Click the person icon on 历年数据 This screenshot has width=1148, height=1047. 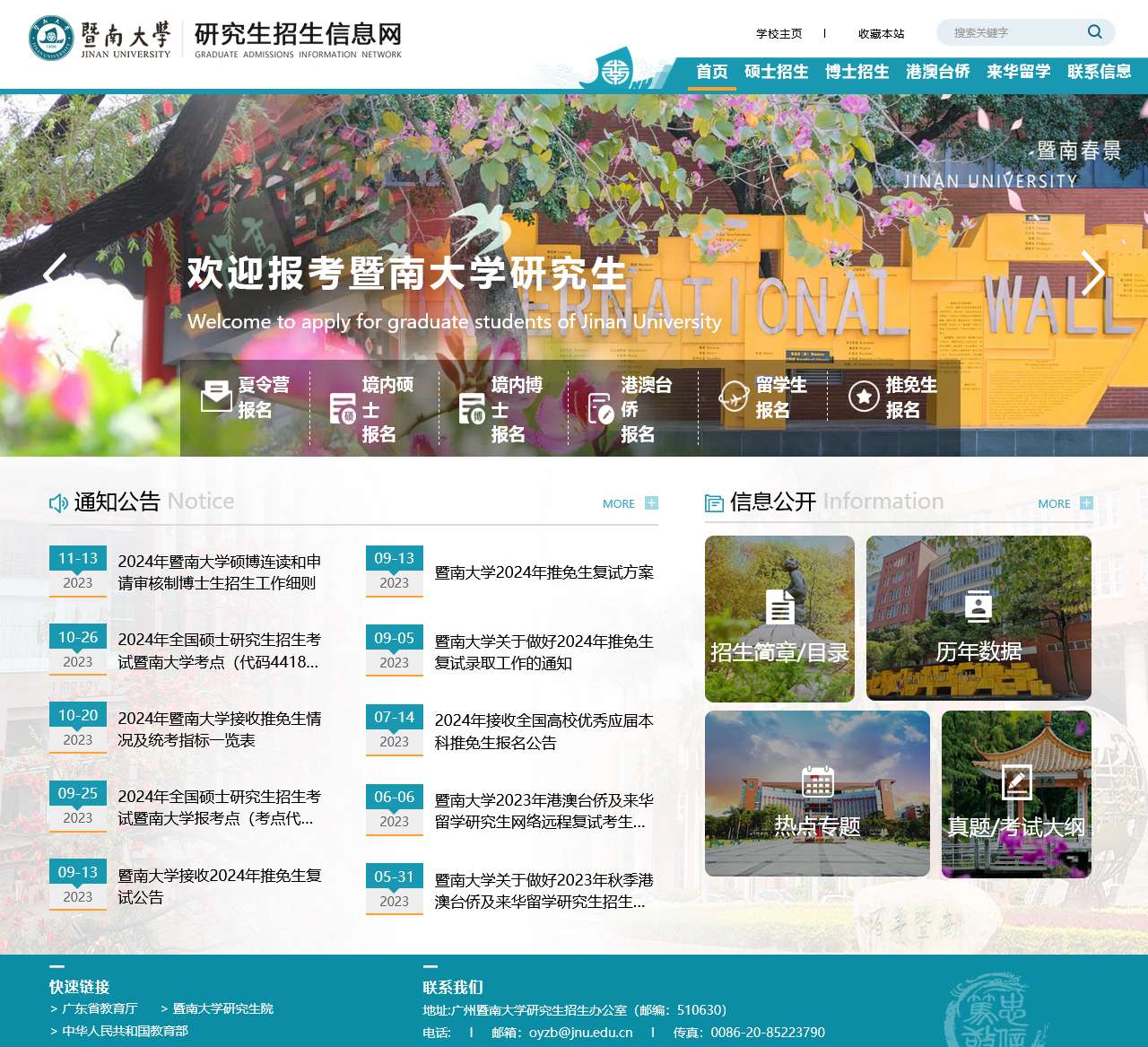click(978, 606)
